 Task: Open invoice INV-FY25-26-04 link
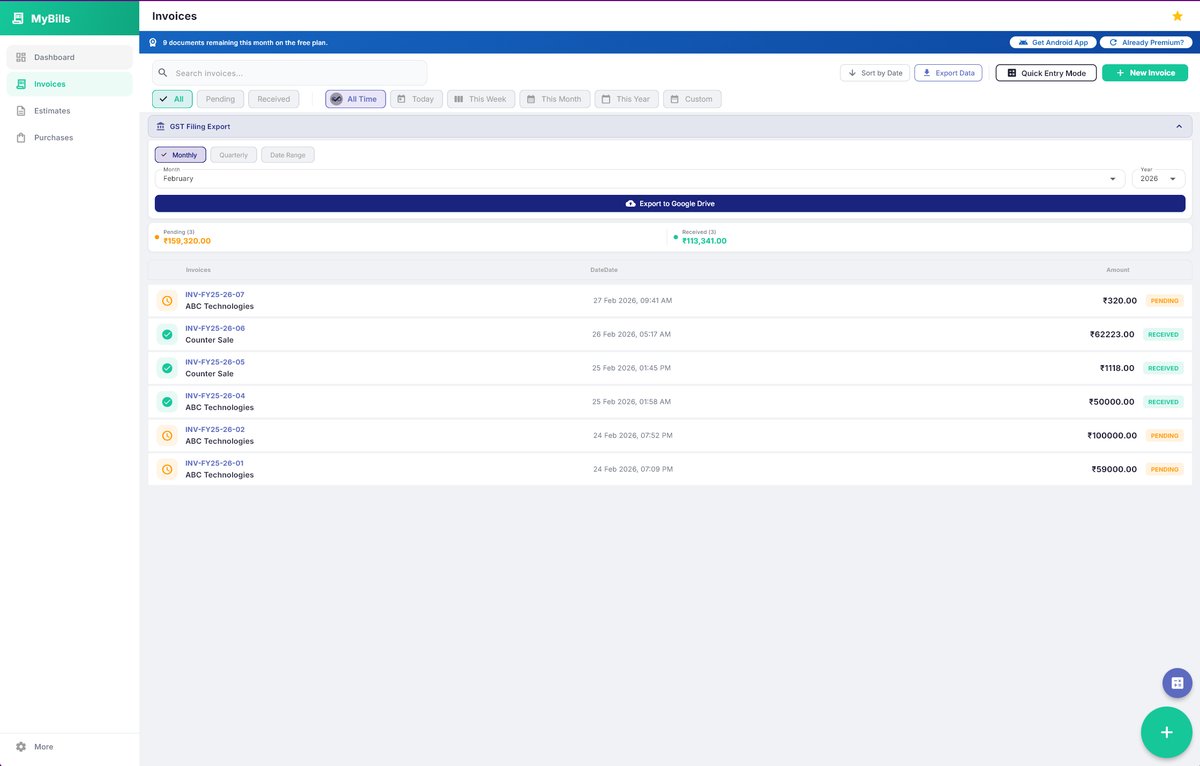(215, 395)
